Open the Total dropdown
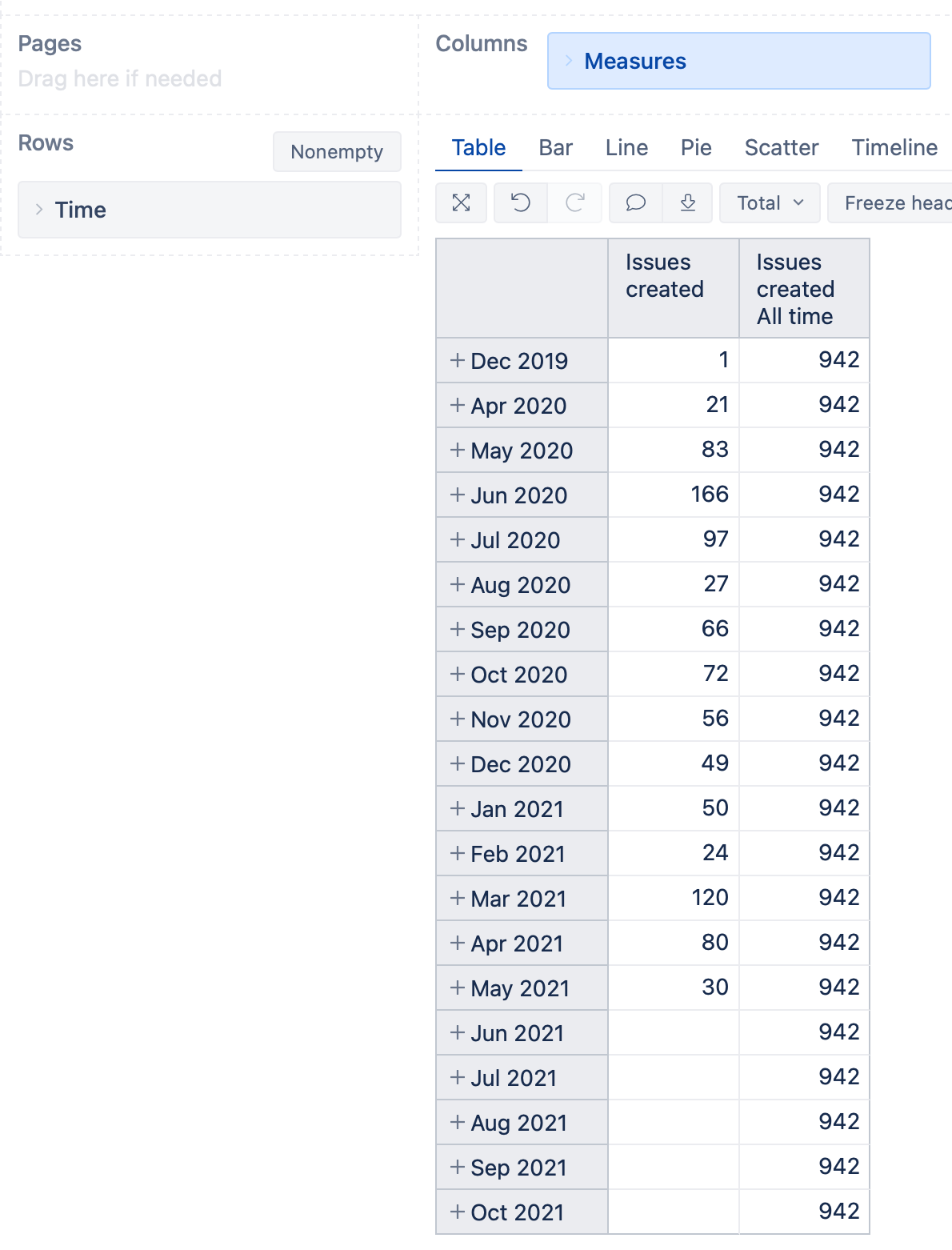Image resolution: width=952 pixels, height=1250 pixels. [x=770, y=203]
